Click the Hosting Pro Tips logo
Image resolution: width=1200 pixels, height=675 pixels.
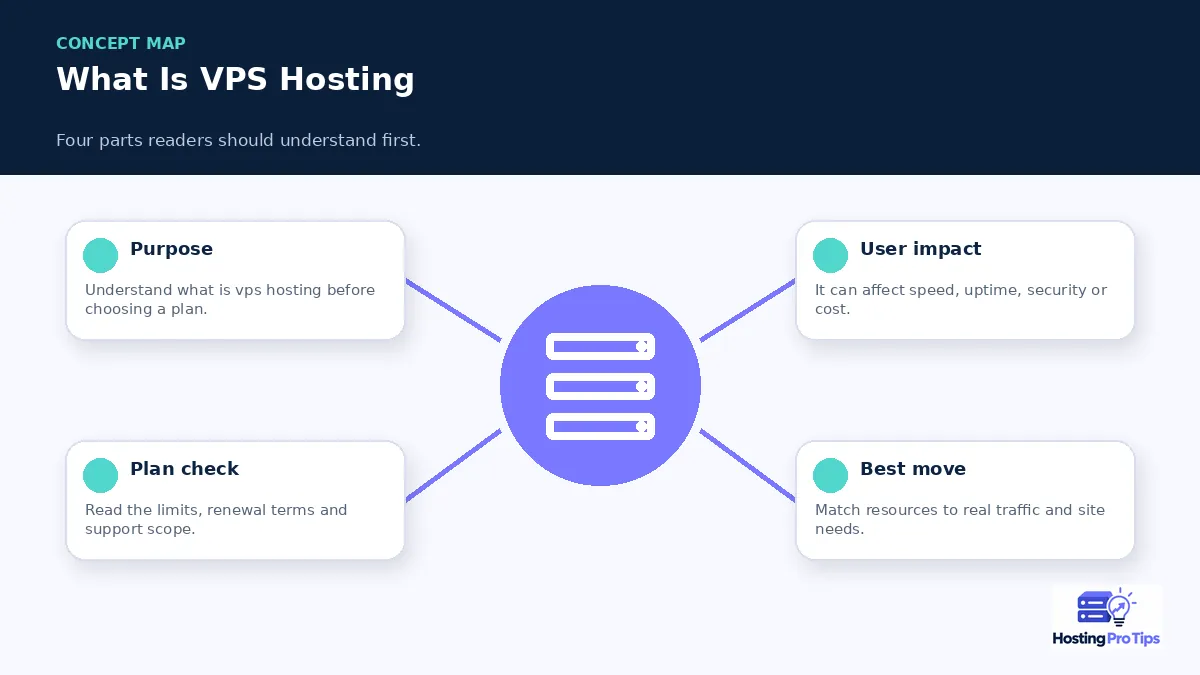pyautogui.click(x=1107, y=618)
